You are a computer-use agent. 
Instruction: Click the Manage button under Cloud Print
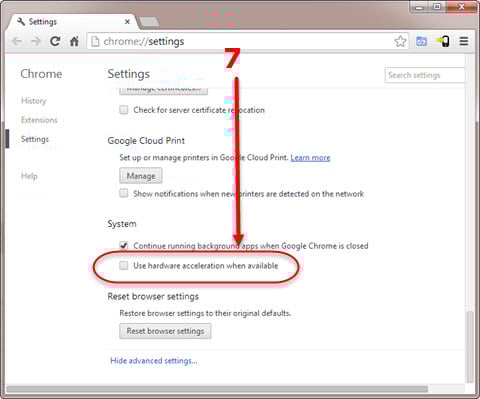(141, 176)
